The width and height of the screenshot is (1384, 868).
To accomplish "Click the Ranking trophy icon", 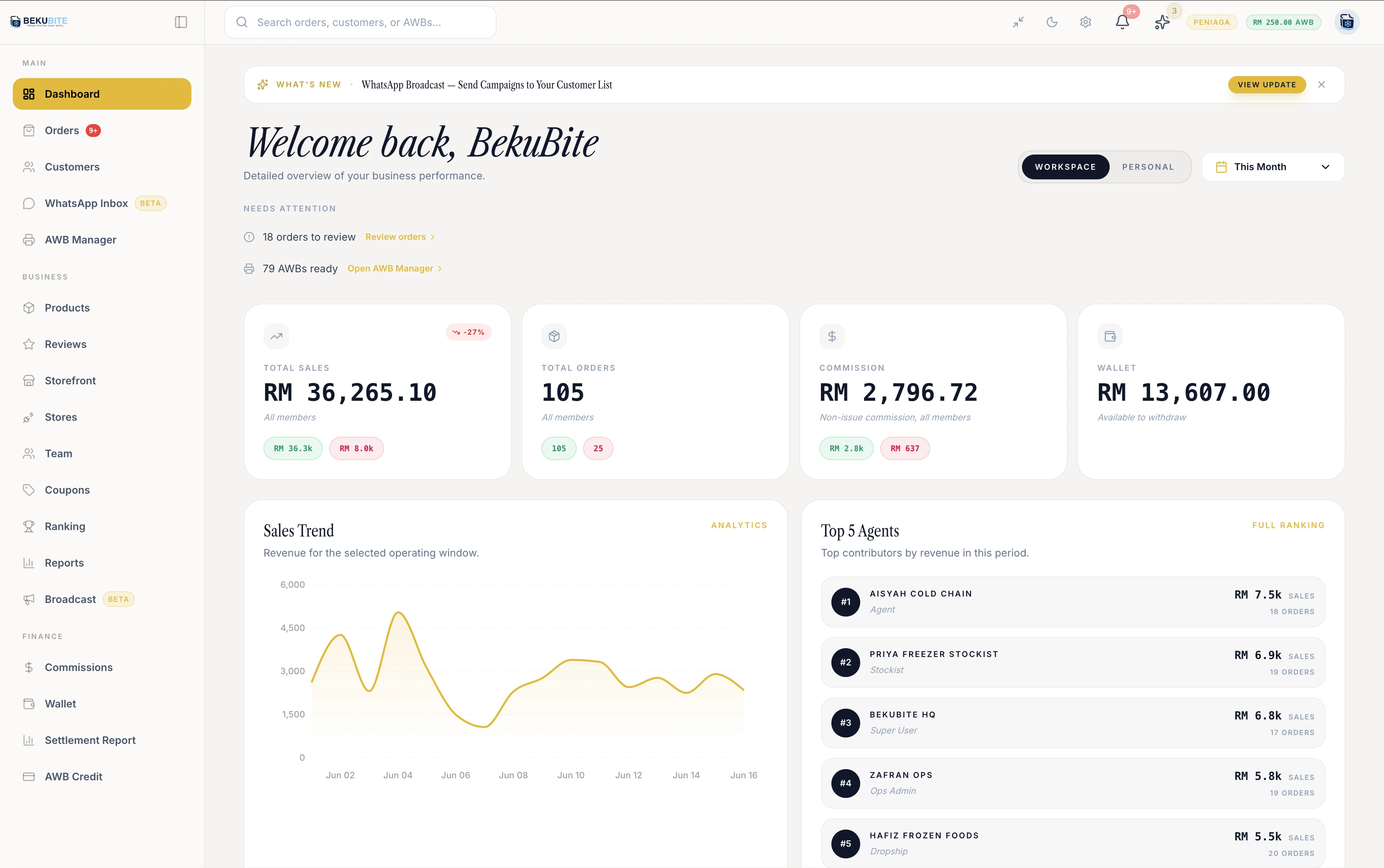I will coord(29,526).
